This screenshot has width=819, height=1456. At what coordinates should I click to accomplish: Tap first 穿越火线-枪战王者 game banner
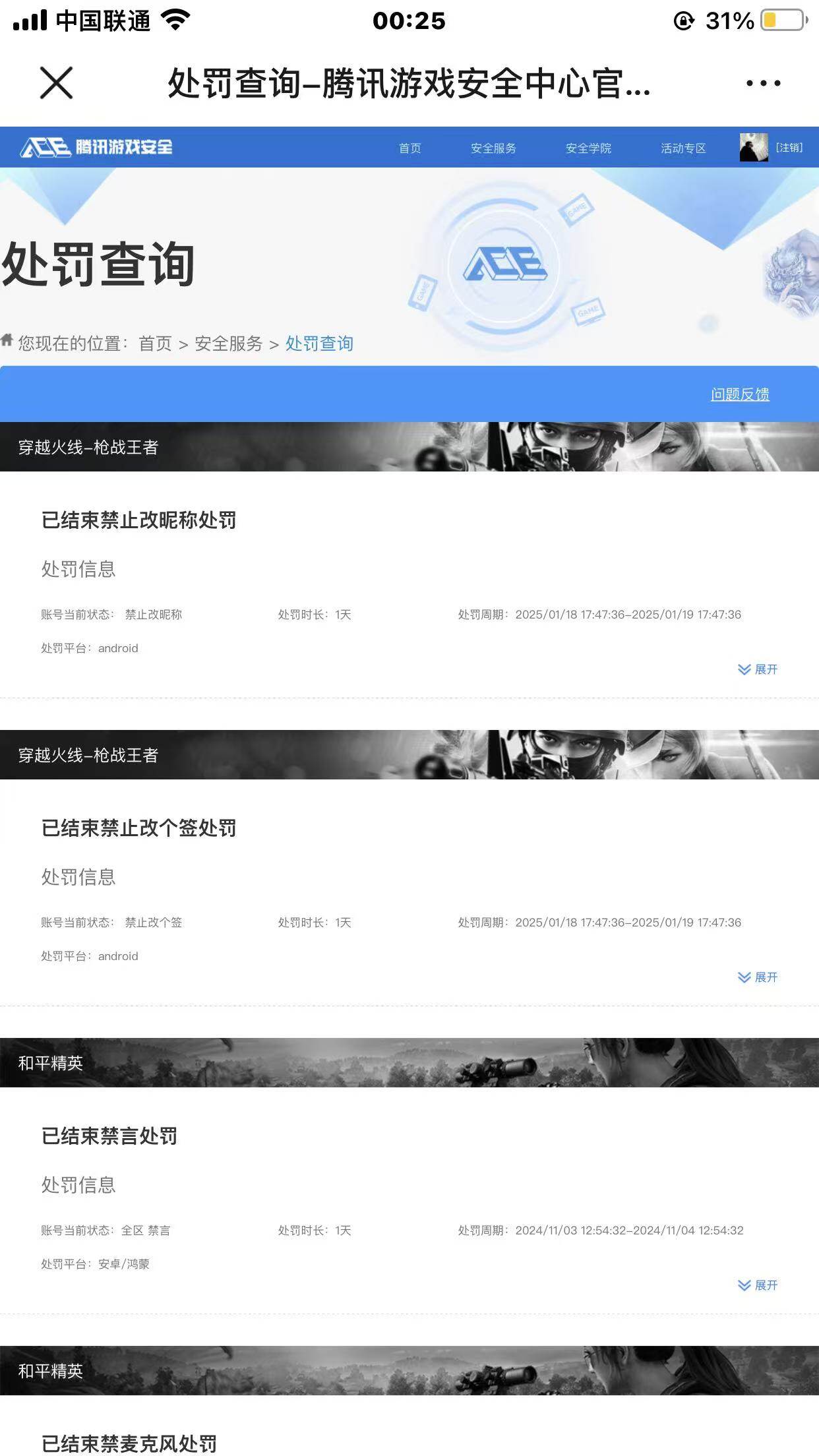tap(409, 446)
